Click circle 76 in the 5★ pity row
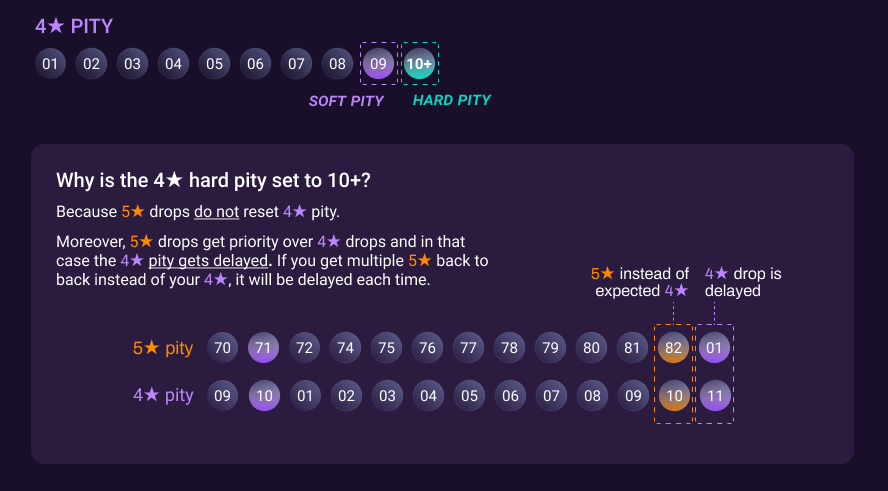The width and height of the screenshot is (888, 491). point(428,348)
